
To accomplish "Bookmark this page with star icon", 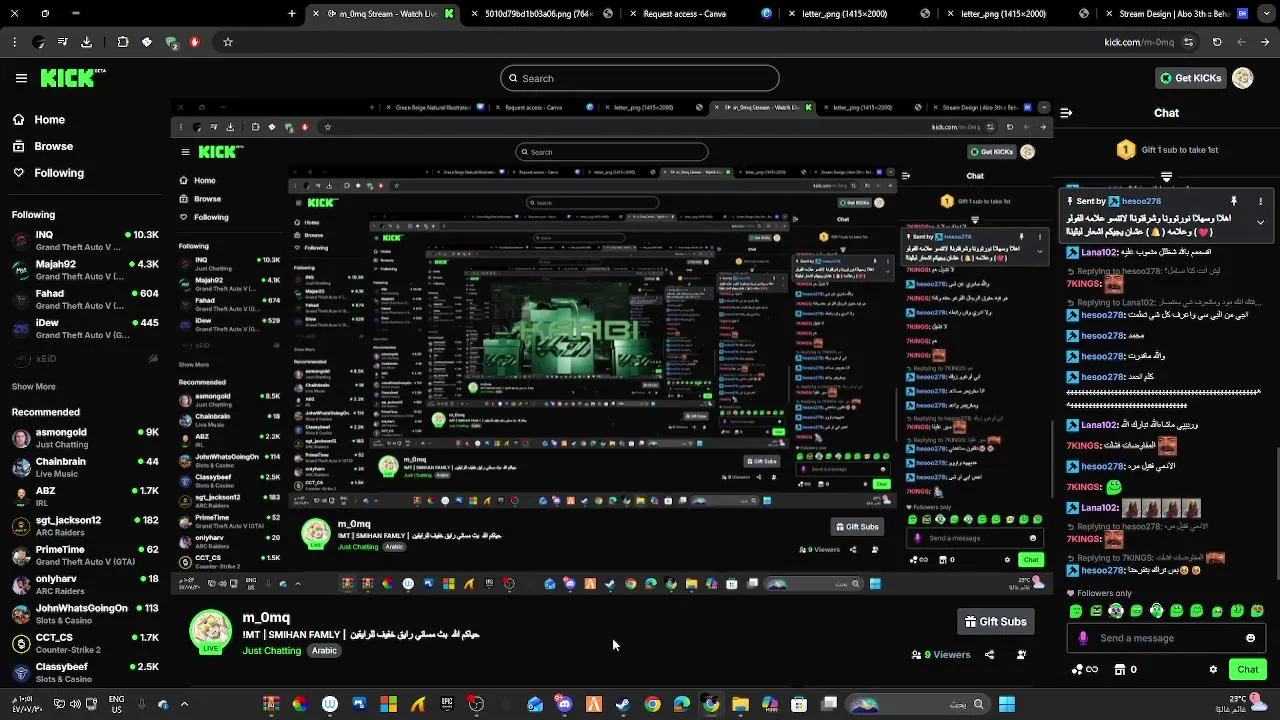I will tap(228, 42).
